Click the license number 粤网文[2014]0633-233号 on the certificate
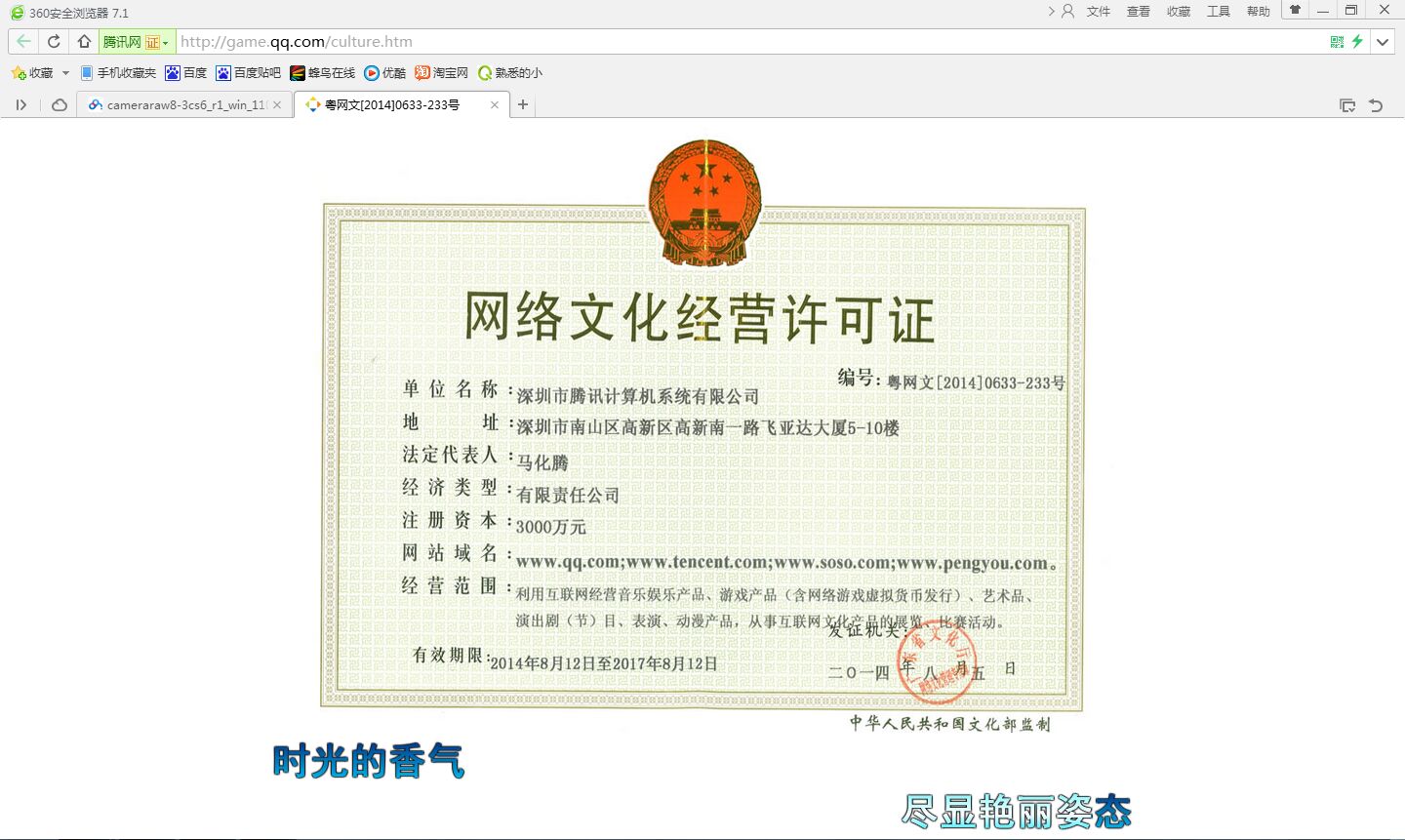Screen dimensions: 1405x840 point(976,382)
